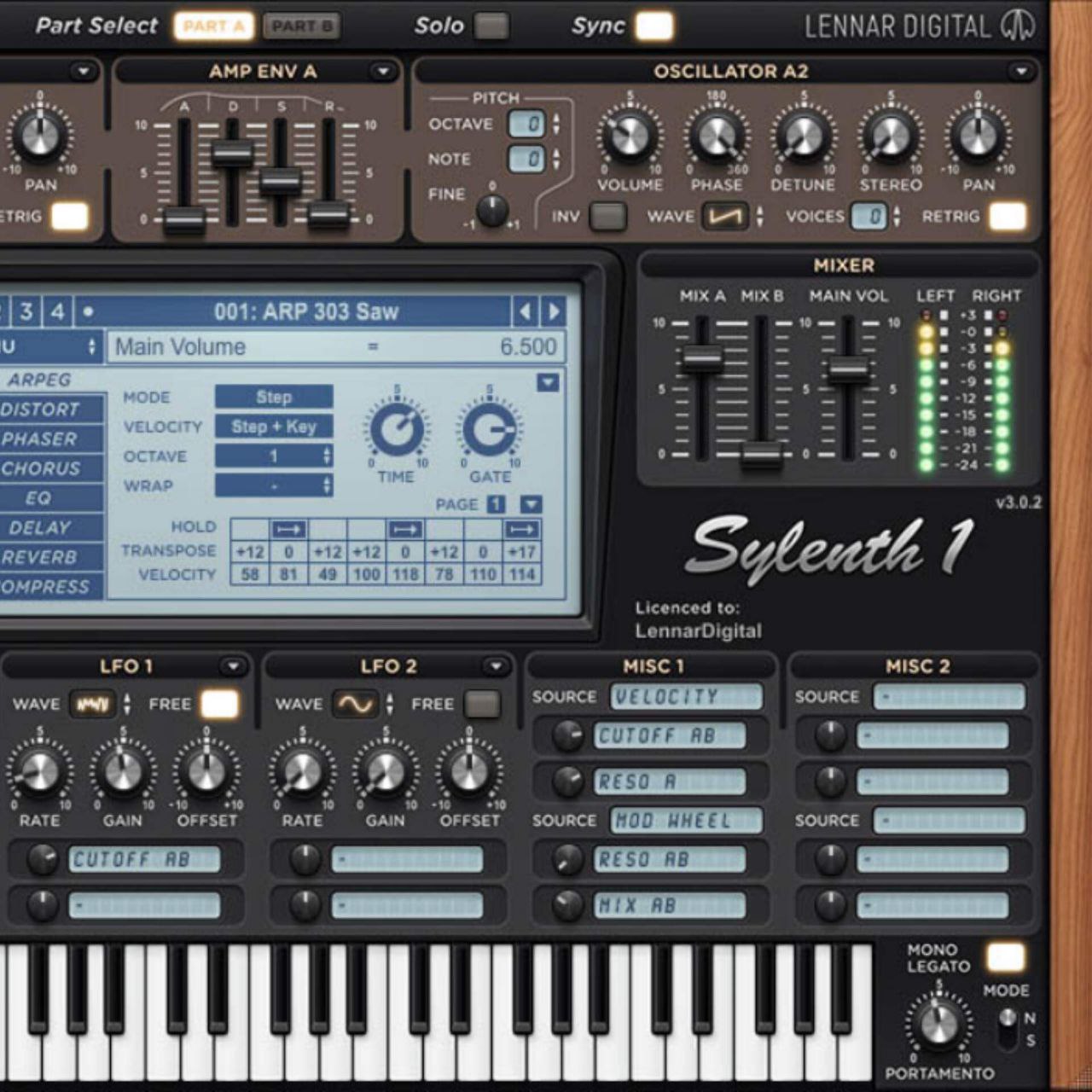Viewport: 1092px width, 1092px height.
Task: Open the PHASER effect tab
Action: 51,439
